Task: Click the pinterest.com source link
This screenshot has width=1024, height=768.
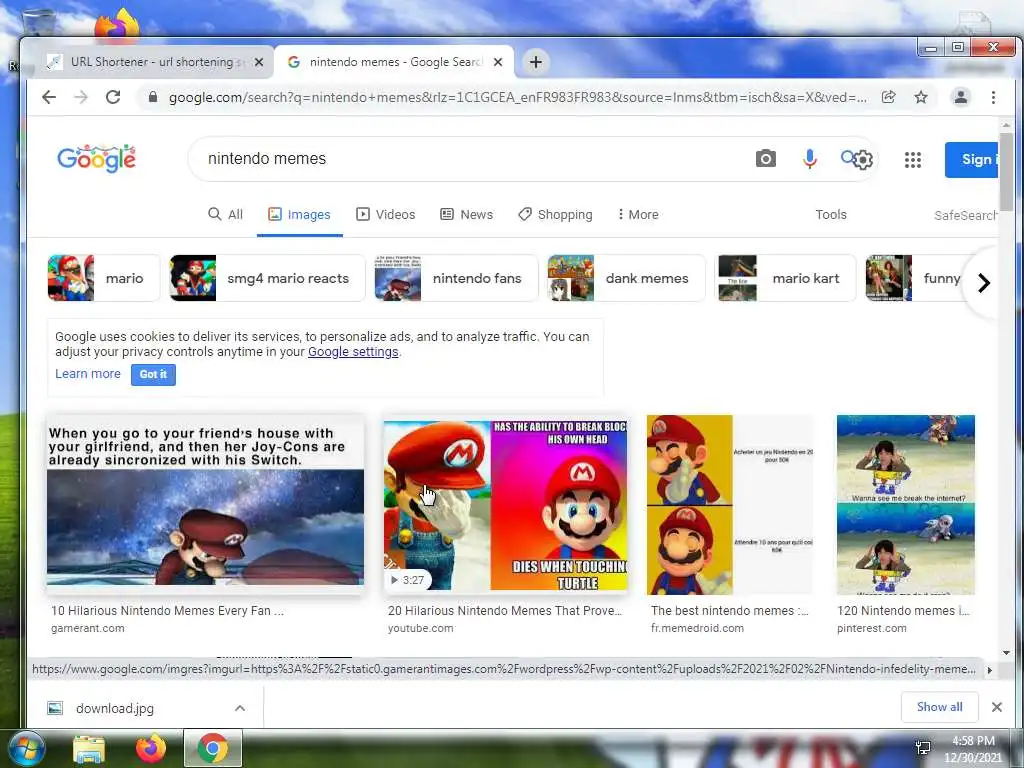Action: point(872,628)
